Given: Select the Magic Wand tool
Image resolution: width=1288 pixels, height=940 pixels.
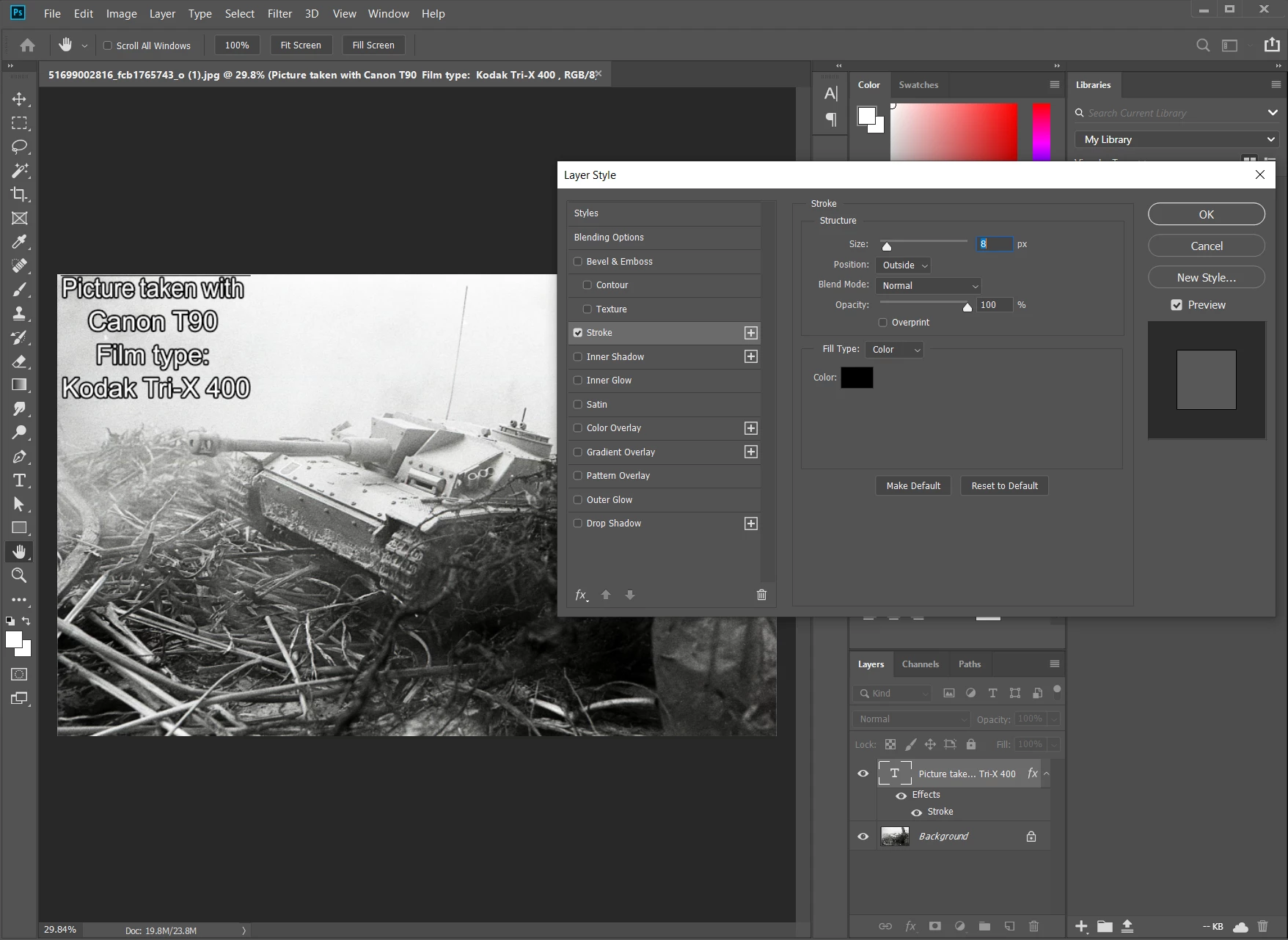Looking at the screenshot, I should [20, 171].
